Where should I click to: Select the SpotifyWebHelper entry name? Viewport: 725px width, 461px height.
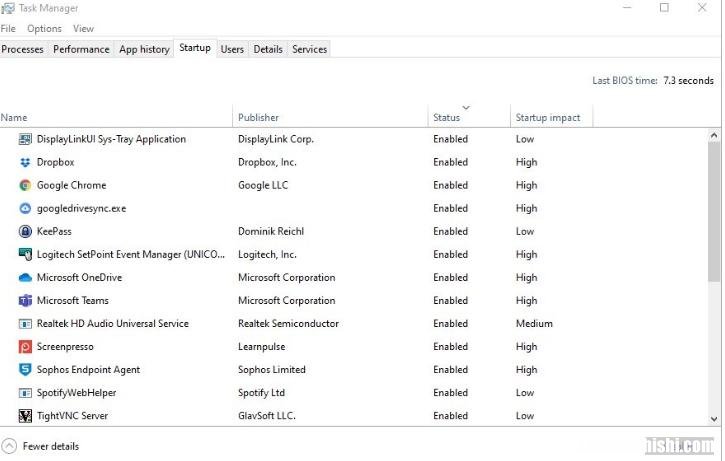(x=77, y=393)
